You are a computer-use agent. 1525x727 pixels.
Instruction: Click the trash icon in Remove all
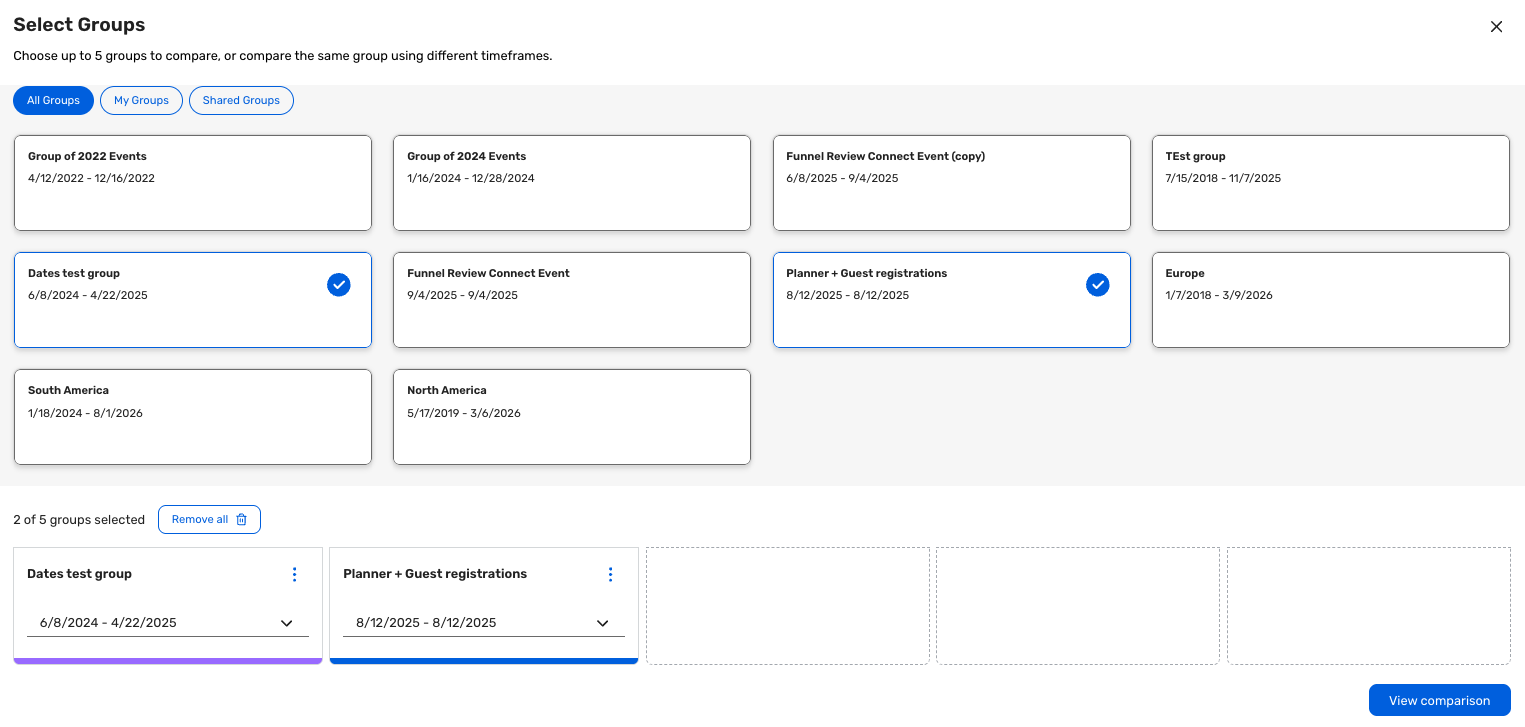[x=241, y=520]
